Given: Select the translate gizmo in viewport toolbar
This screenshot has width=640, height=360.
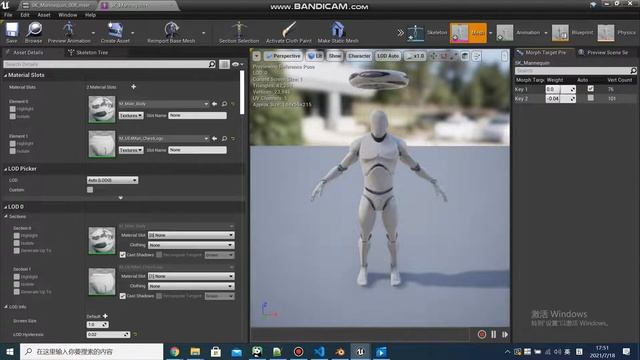Looking at the screenshot, I should 433,56.
